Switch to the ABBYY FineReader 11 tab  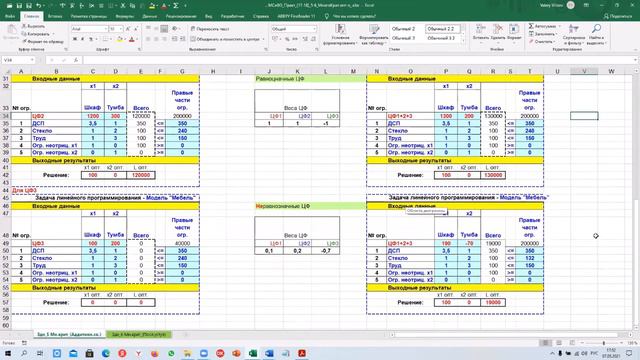pos(296,16)
